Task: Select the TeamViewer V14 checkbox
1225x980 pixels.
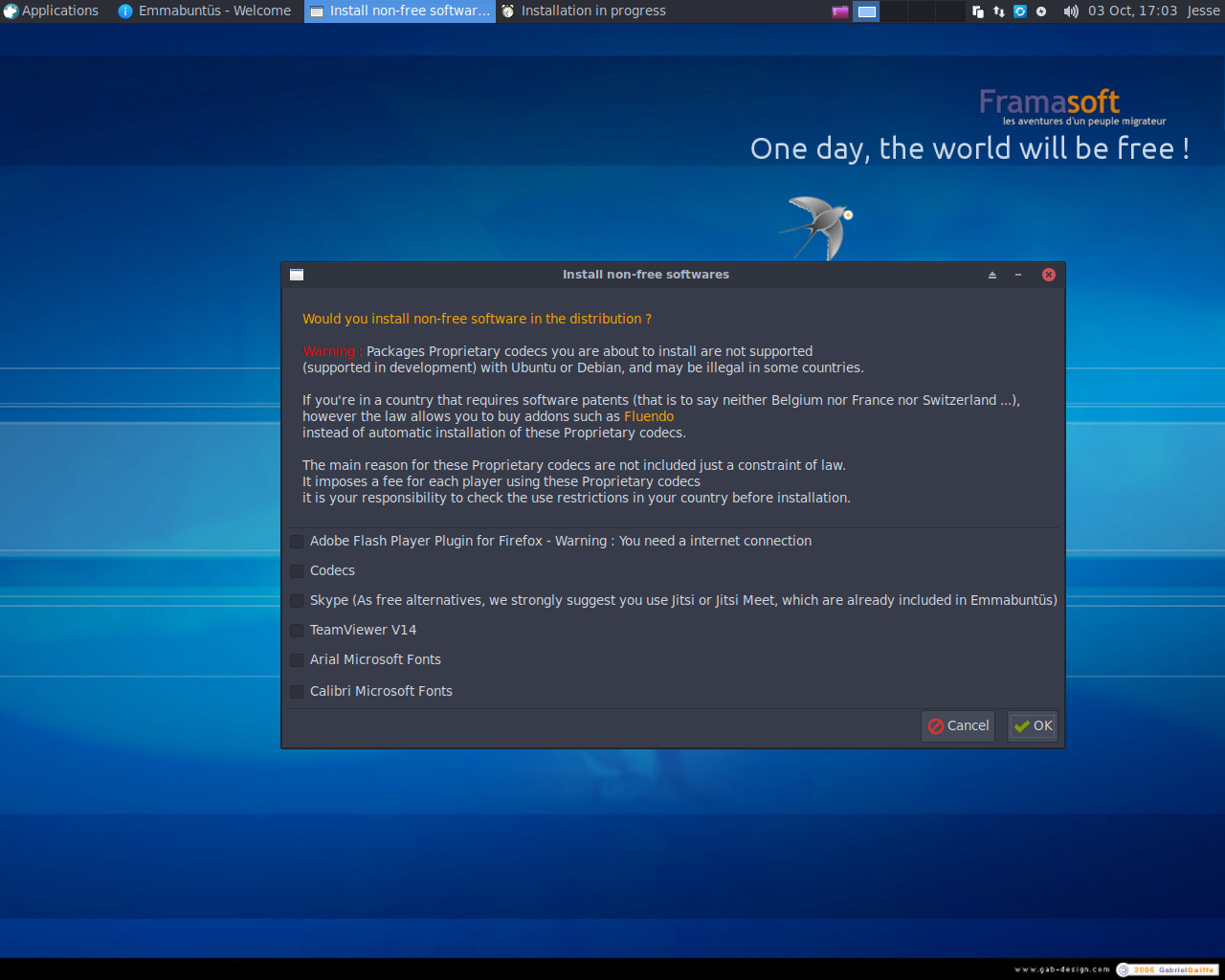Action: click(297, 631)
